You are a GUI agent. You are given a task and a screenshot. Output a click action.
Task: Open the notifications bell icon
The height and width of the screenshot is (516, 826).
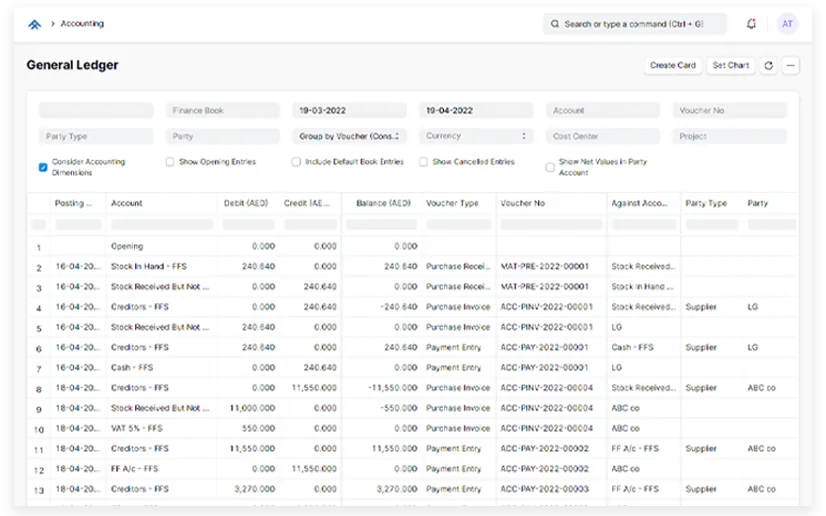tap(751, 24)
